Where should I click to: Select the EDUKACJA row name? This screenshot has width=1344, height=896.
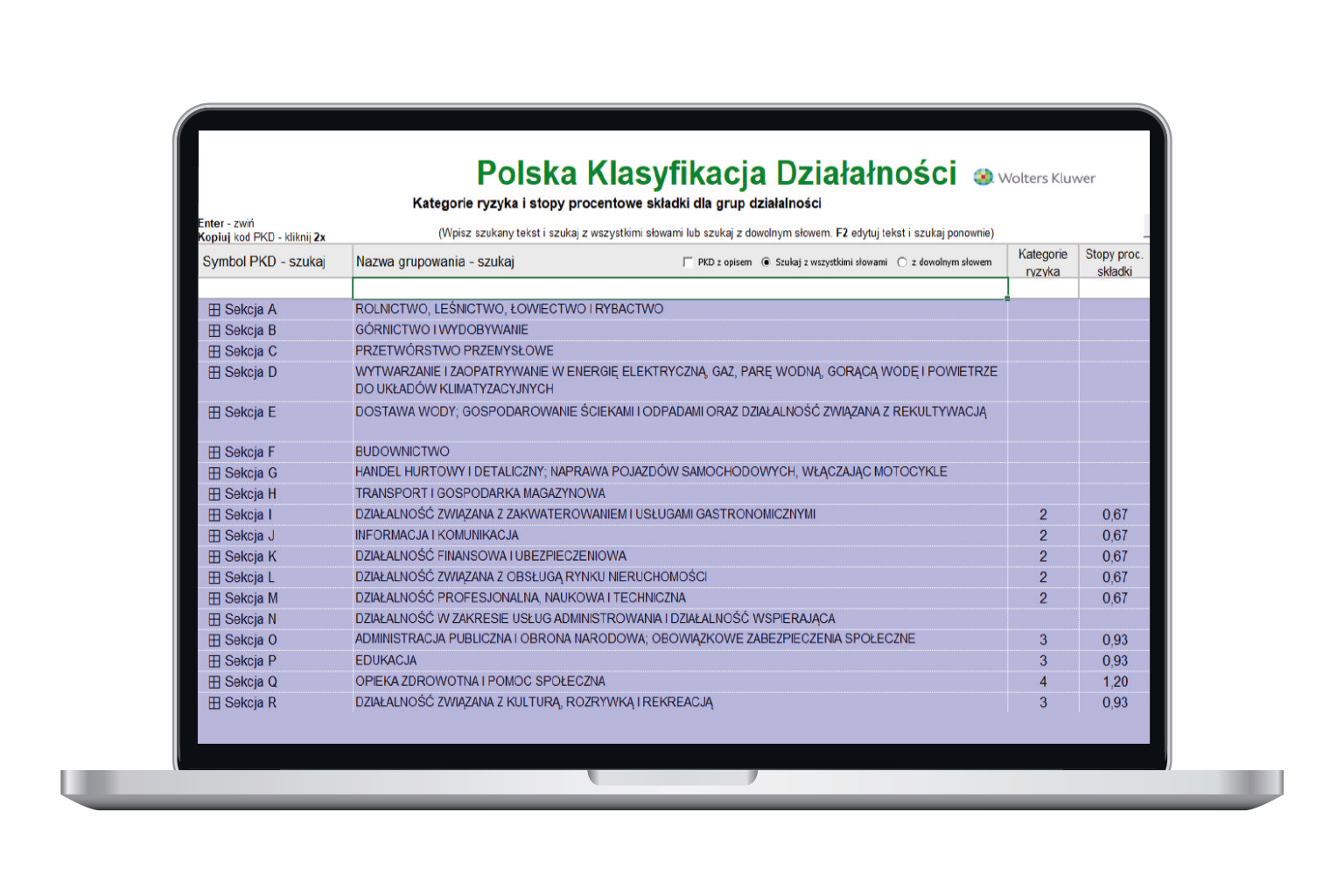(386, 661)
